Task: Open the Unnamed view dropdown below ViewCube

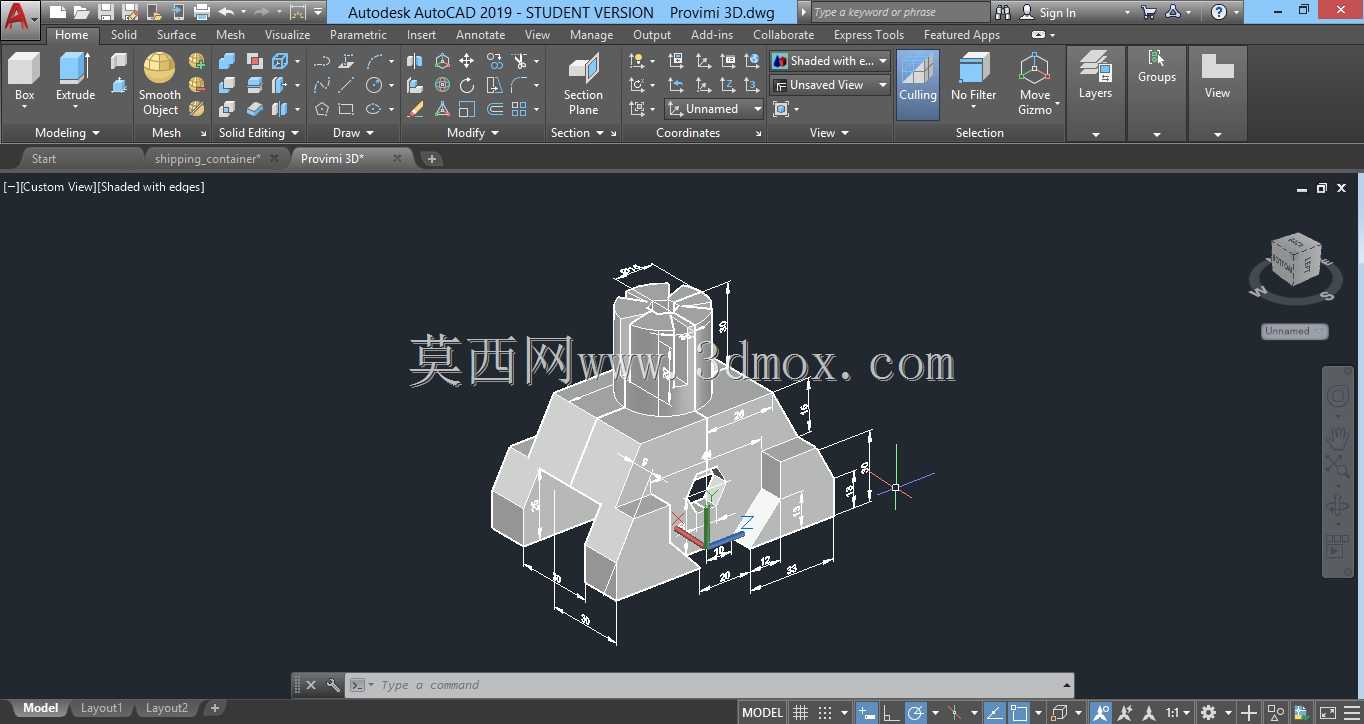Action: point(1295,331)
